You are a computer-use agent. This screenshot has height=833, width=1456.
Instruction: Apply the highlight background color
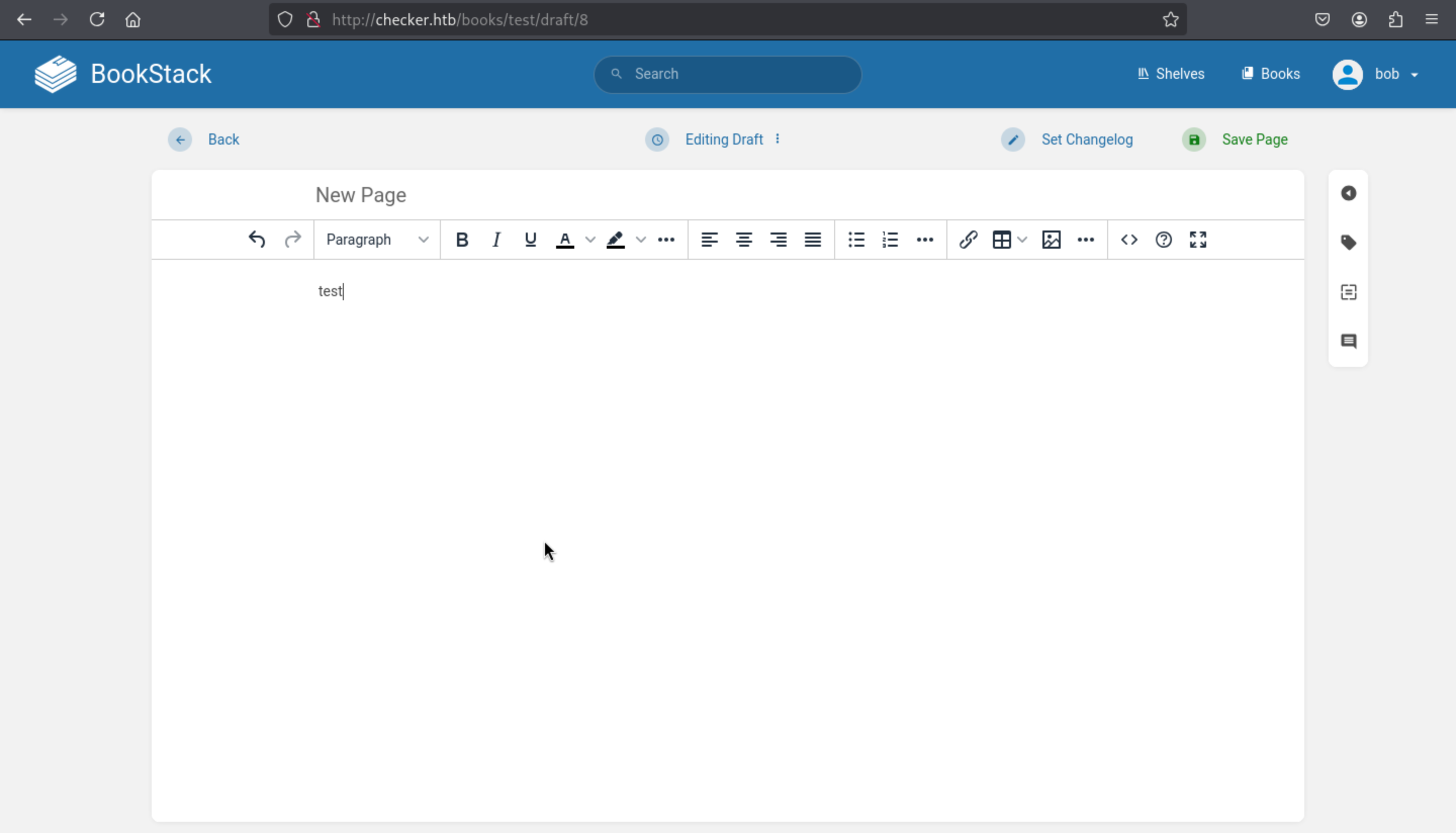coord(615,240)
